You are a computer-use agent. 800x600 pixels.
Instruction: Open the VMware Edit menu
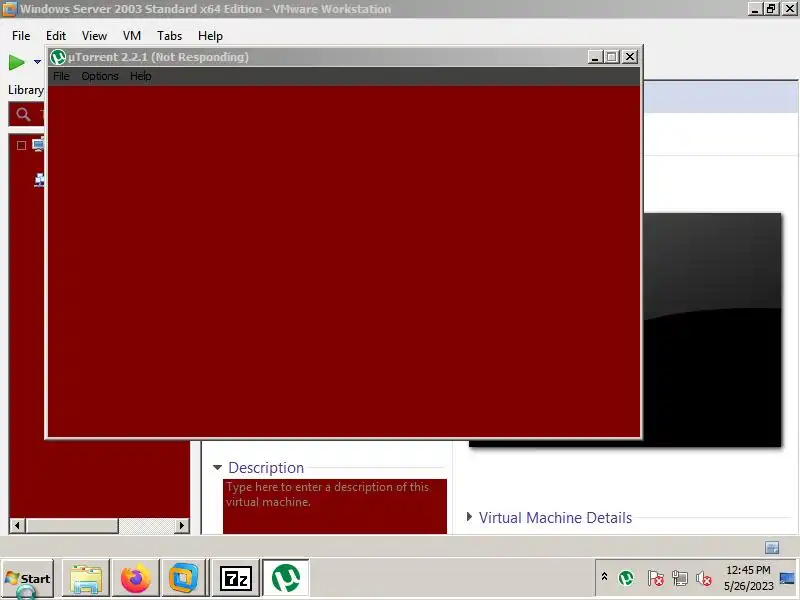pos(56,36)
